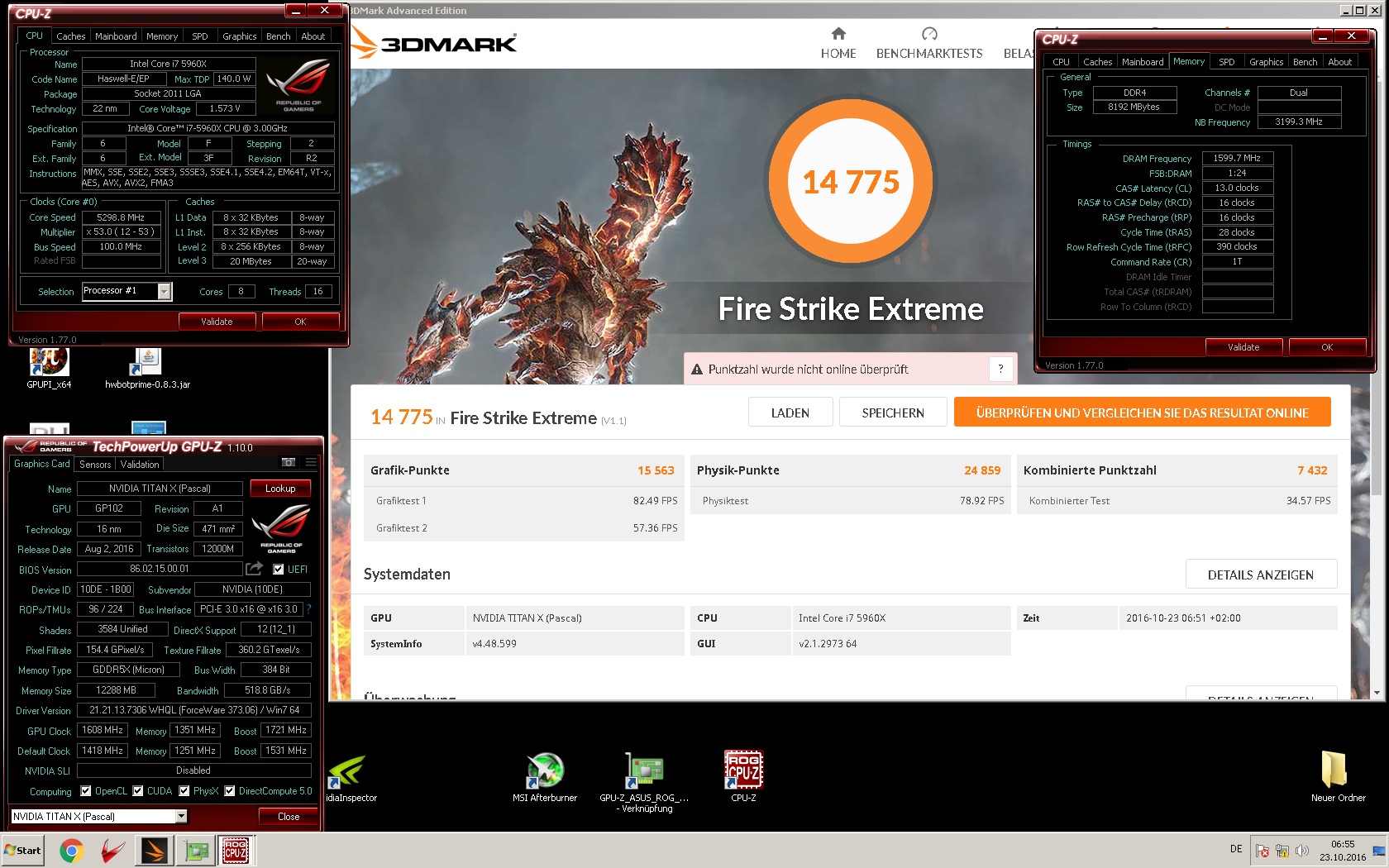
Task: Toggle the CUDA checkbox
Action: [x=138, y=791]
